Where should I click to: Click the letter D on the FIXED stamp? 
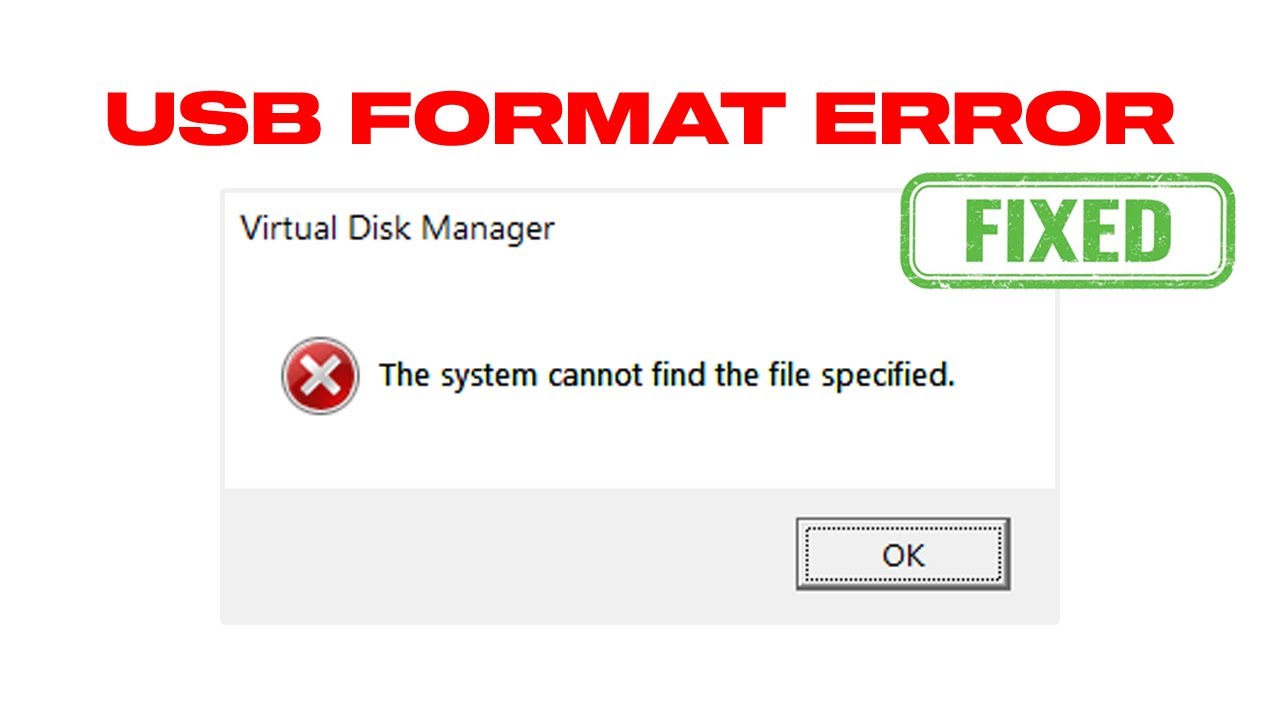click(x=1145, y=232)
